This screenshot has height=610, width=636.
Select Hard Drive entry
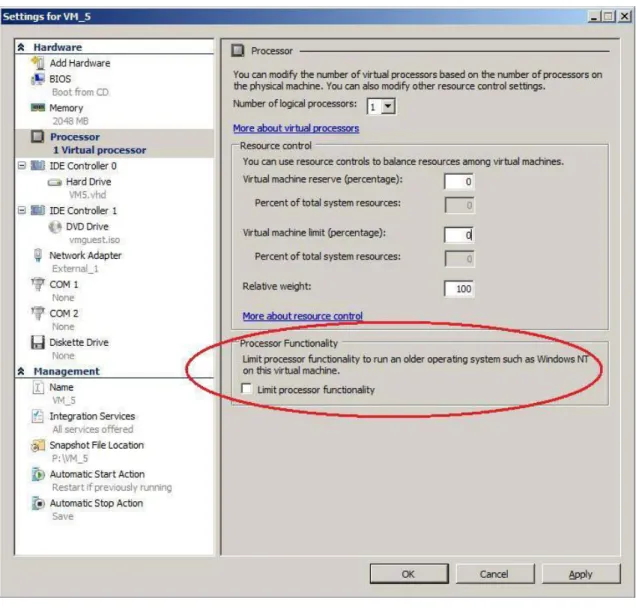tap(88, 181)
